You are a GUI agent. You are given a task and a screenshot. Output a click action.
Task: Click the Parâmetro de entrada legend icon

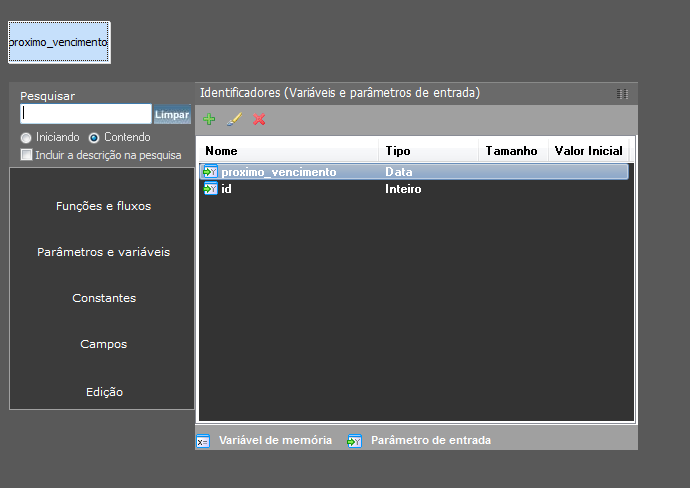(354, 441)
